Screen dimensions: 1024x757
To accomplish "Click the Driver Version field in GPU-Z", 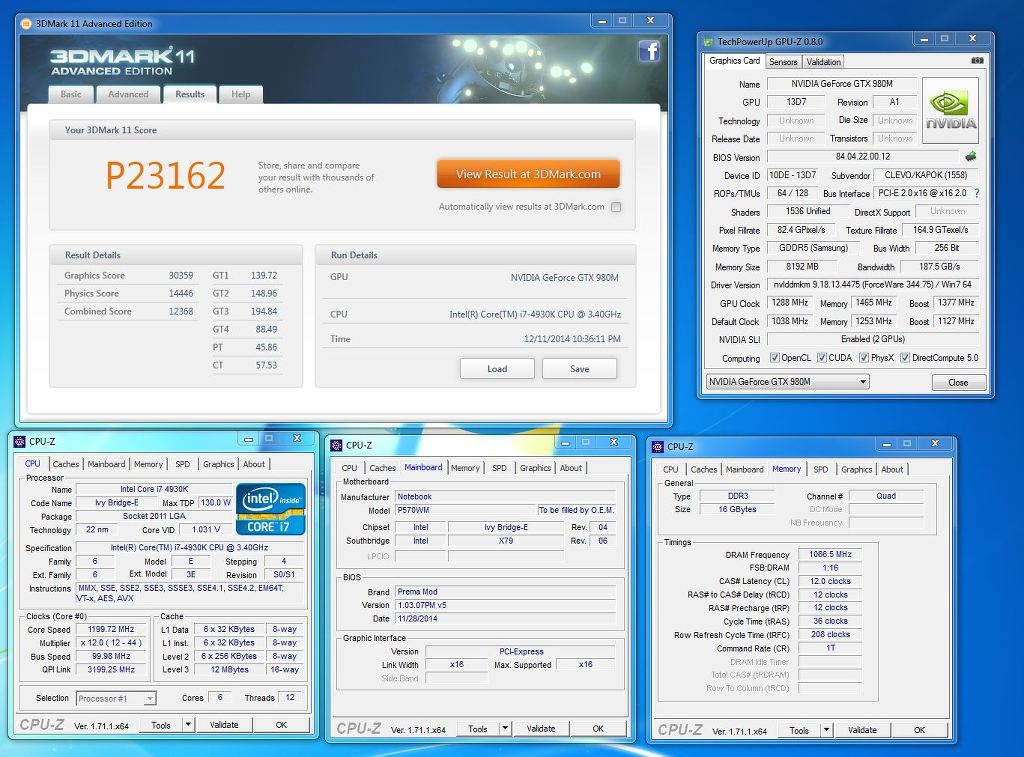I will [x=872, y=285].
